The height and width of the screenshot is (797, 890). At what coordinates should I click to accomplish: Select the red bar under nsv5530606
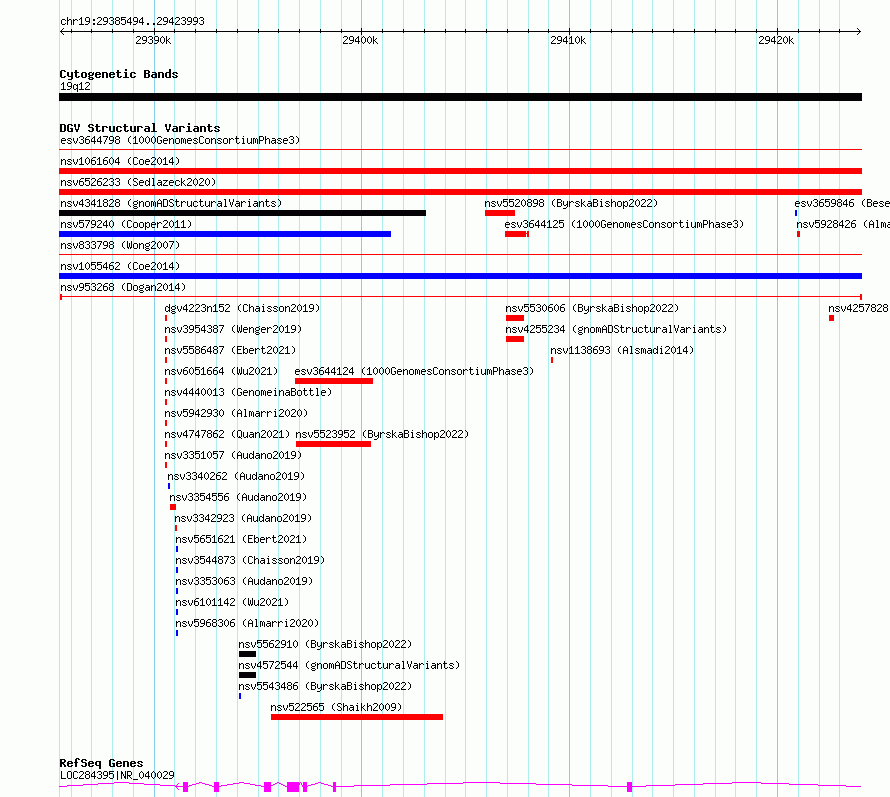pyautogui.click(x=515, y=318)
